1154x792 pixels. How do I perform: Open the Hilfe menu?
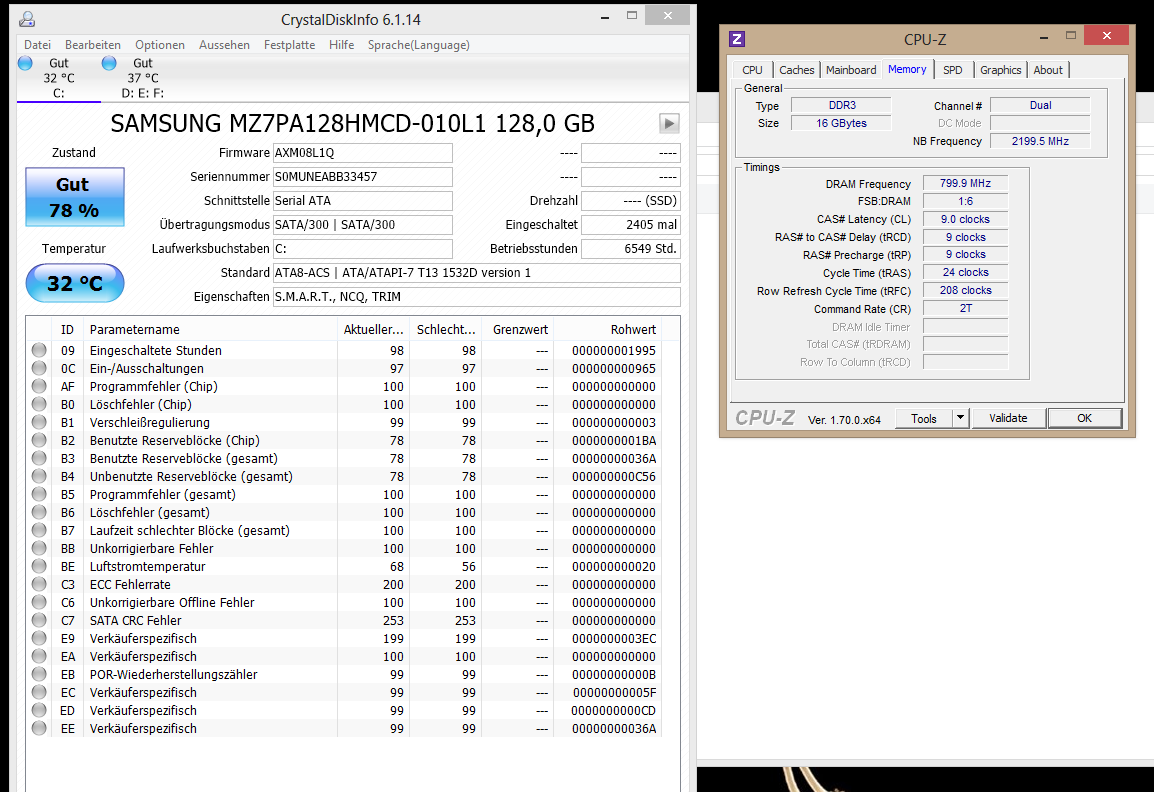coord(341,45)
